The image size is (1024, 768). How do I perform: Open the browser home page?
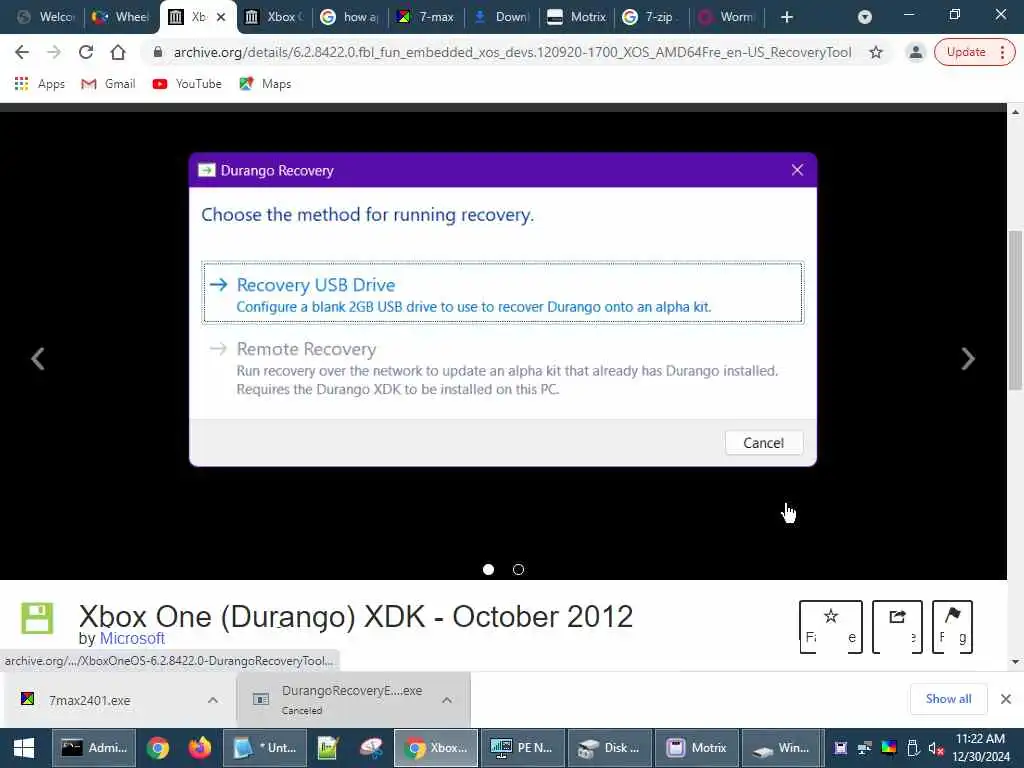(118, 52)
